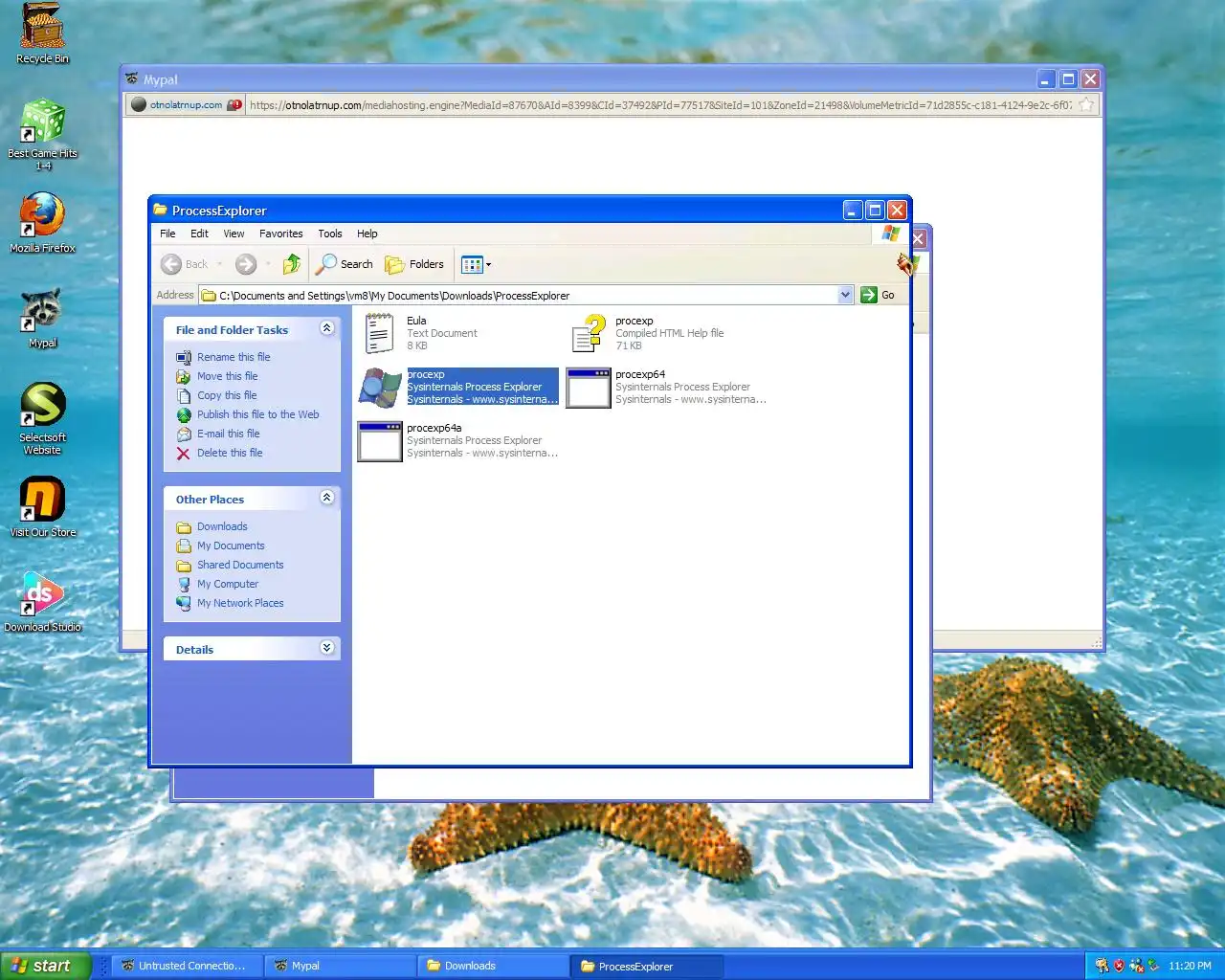Open the Views dropdown button

[x=476, y=264]
